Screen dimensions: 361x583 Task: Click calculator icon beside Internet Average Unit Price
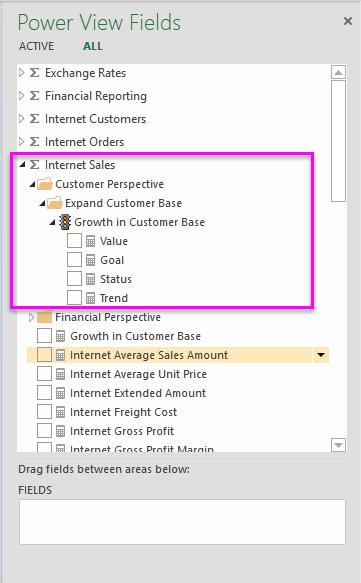tap(60, 374)
